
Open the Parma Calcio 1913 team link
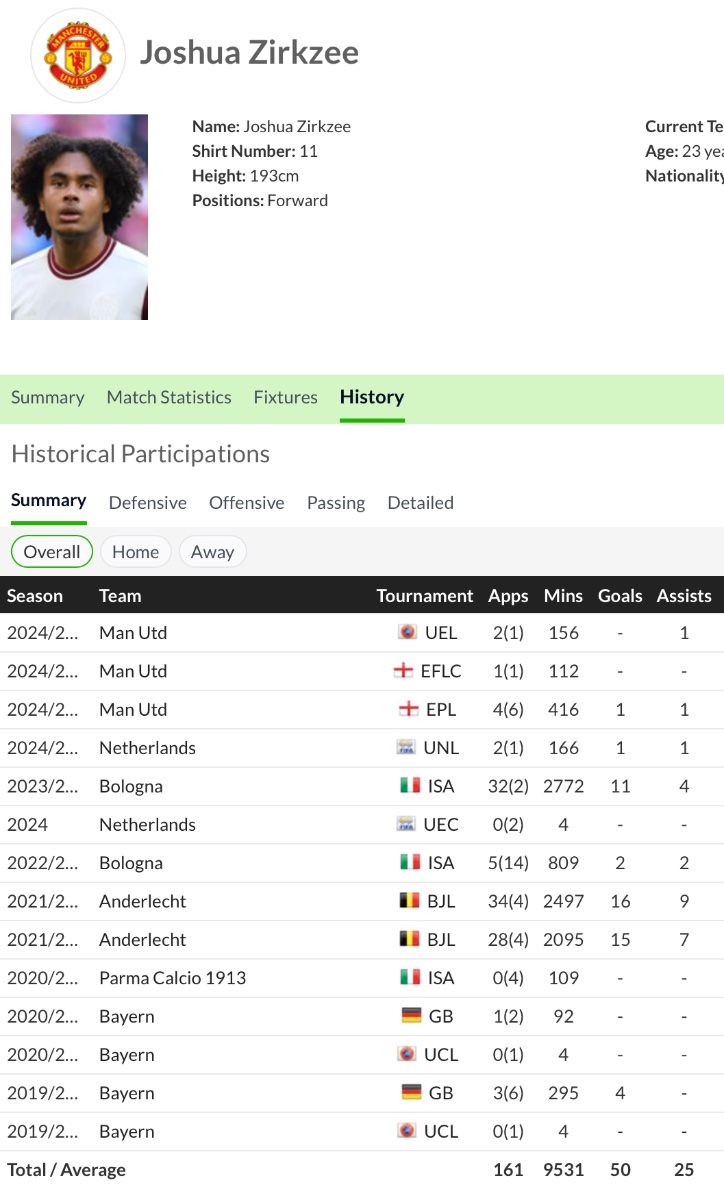coord(172,978)
